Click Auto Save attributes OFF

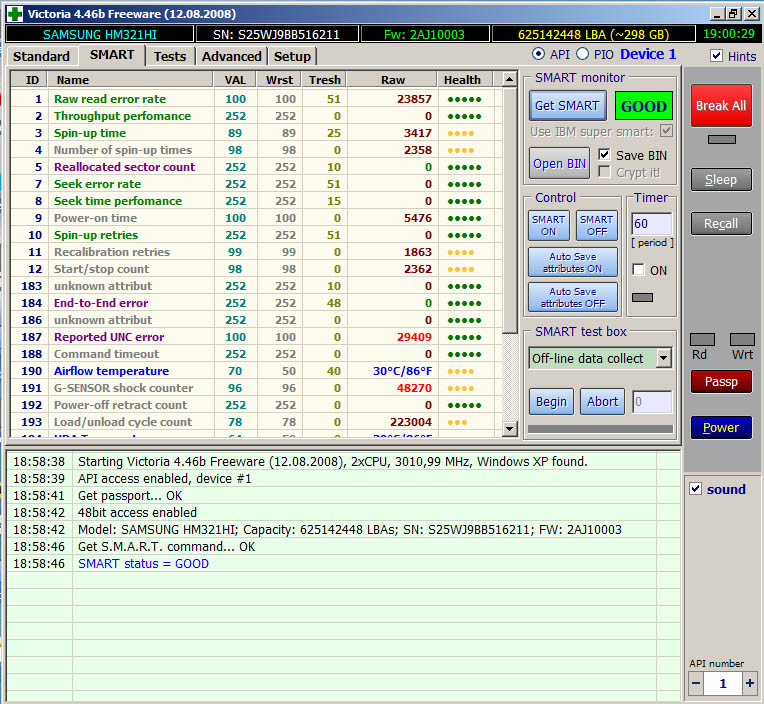pyautogui.click(x=573, y=298)
